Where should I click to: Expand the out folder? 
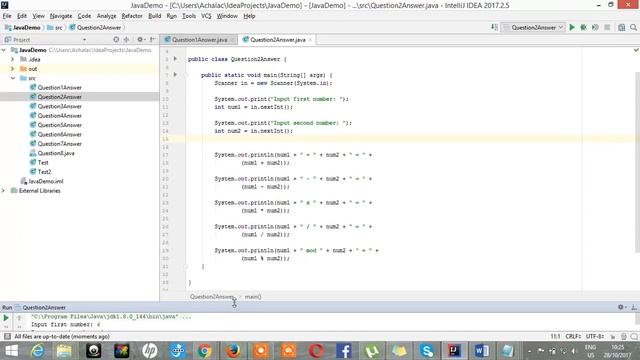pyautogui.click(x=13, y=69)
